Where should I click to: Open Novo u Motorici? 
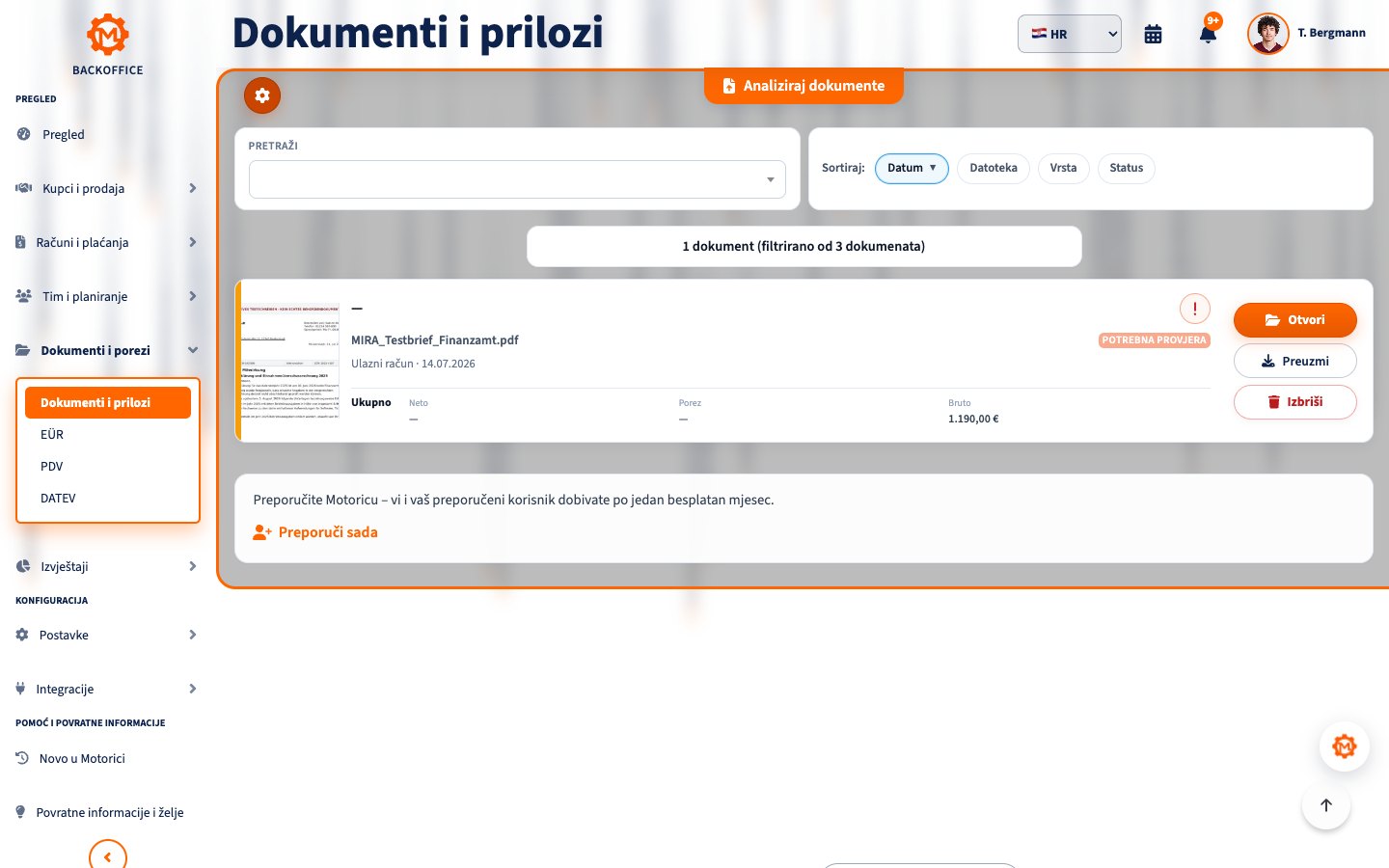(x=82, y=758)
